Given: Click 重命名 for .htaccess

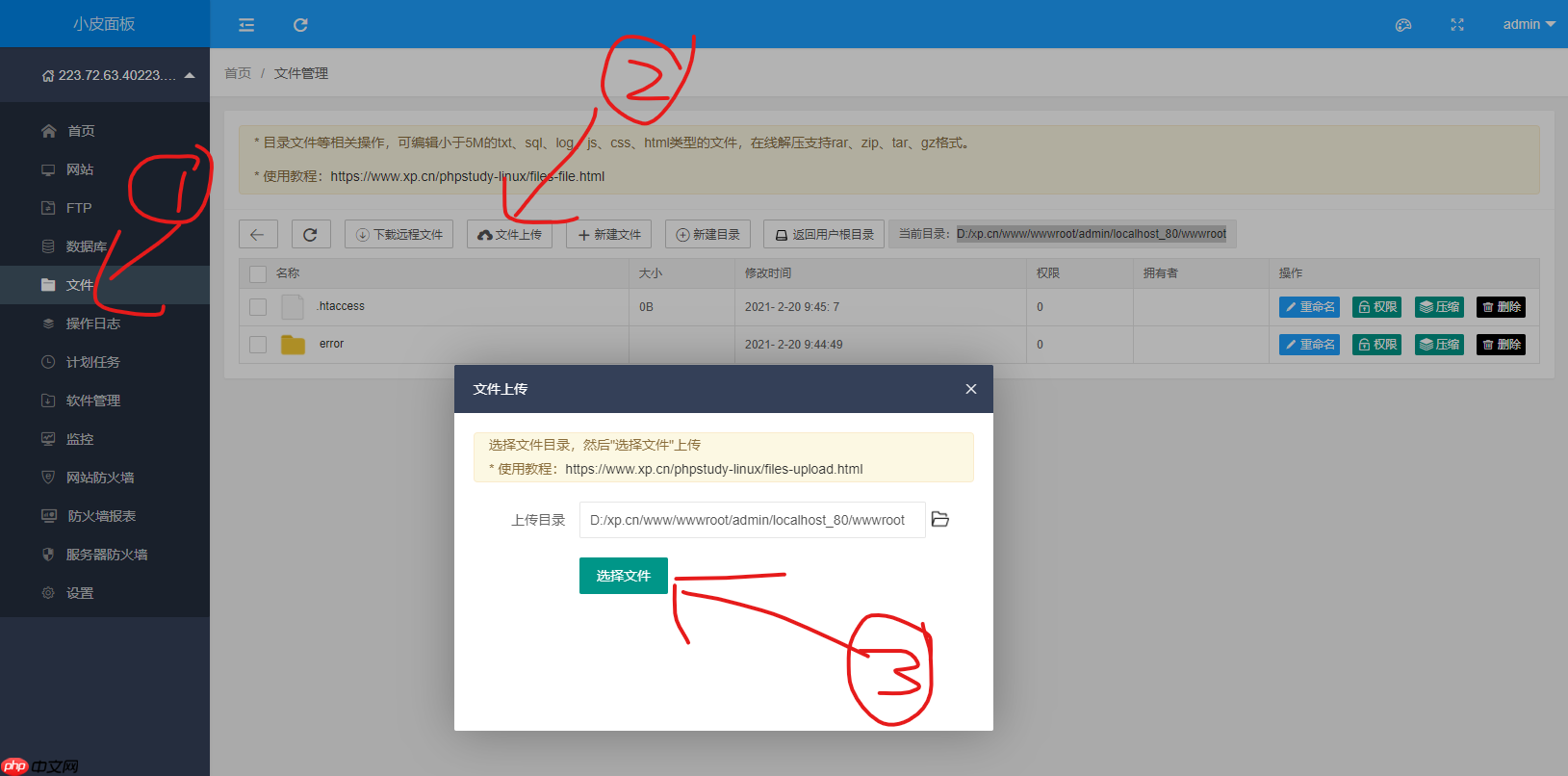Looking at the screenshot, I should coord(1309,307).
